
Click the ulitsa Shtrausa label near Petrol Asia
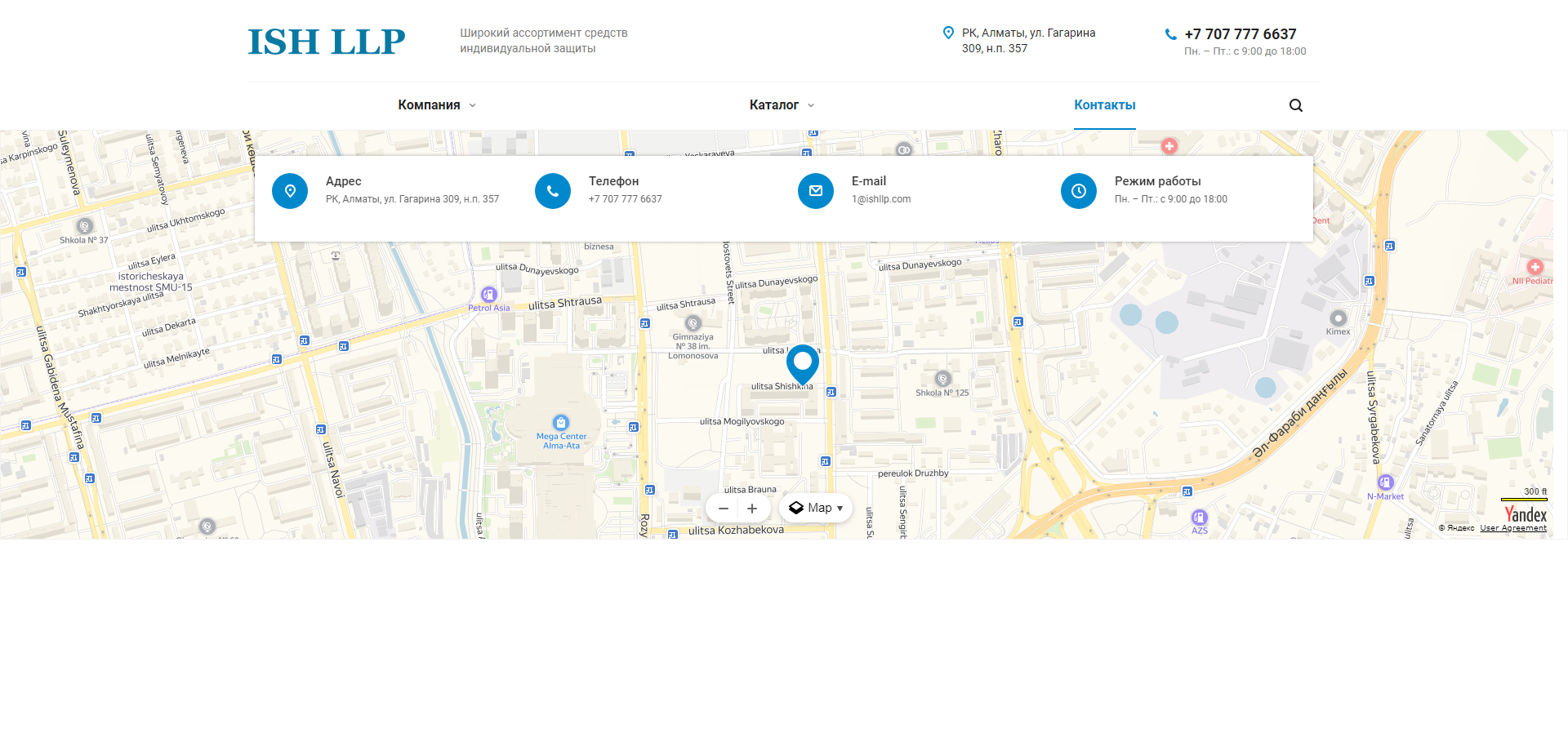[565, 303]
